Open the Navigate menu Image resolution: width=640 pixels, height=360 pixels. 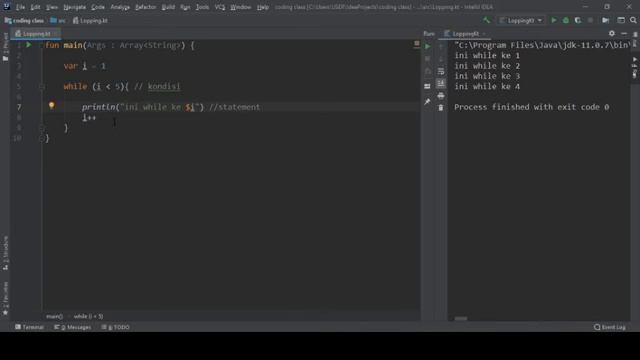coord(75,7)
